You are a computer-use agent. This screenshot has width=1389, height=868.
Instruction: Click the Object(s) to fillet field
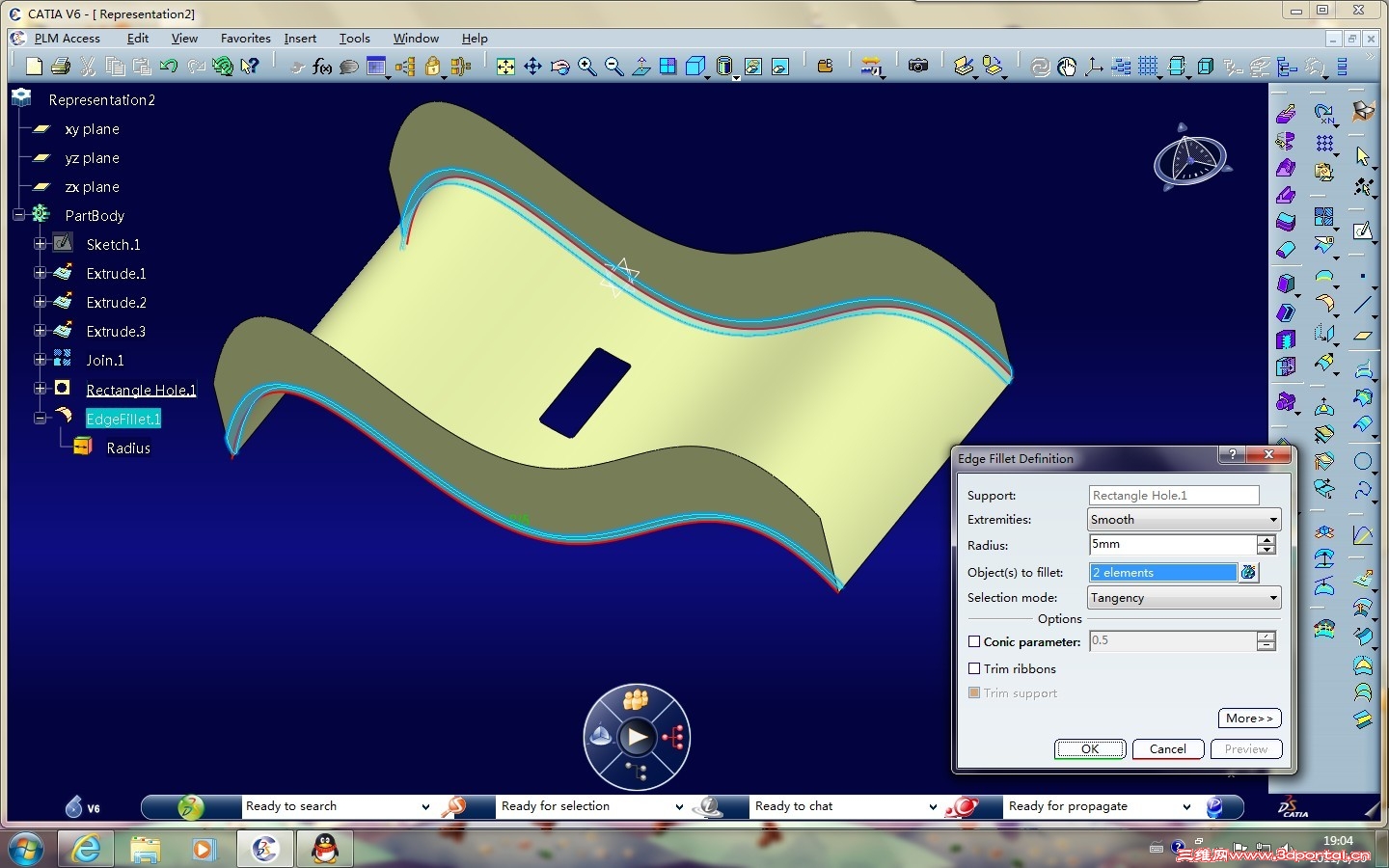click(1163, 573)
